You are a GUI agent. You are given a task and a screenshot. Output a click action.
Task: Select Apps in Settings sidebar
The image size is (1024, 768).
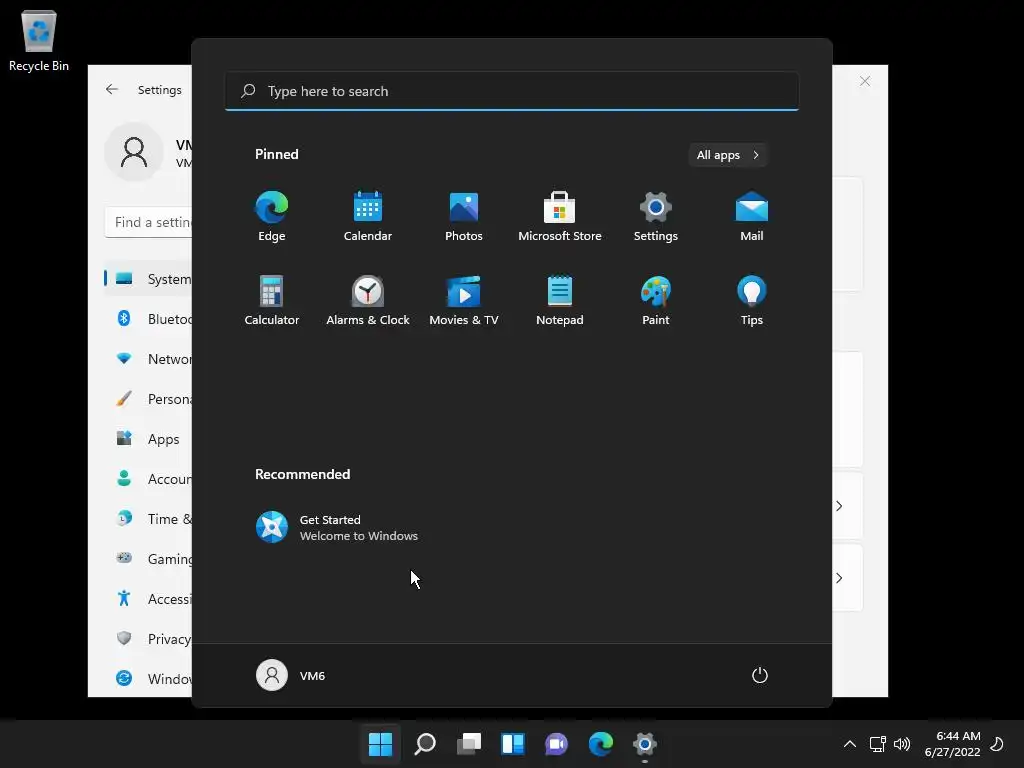149,439
